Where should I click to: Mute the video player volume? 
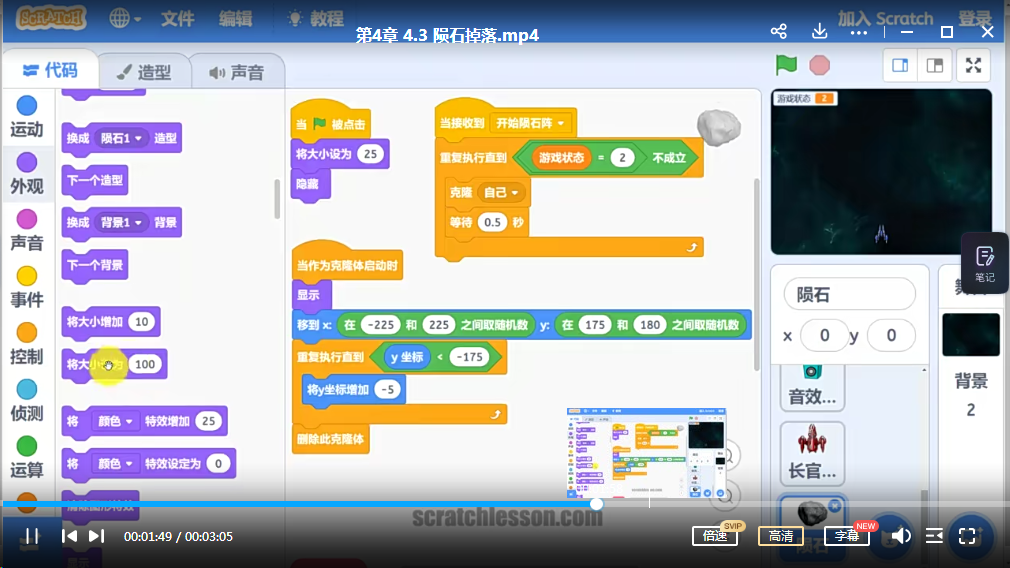click(x=900, y=536)
